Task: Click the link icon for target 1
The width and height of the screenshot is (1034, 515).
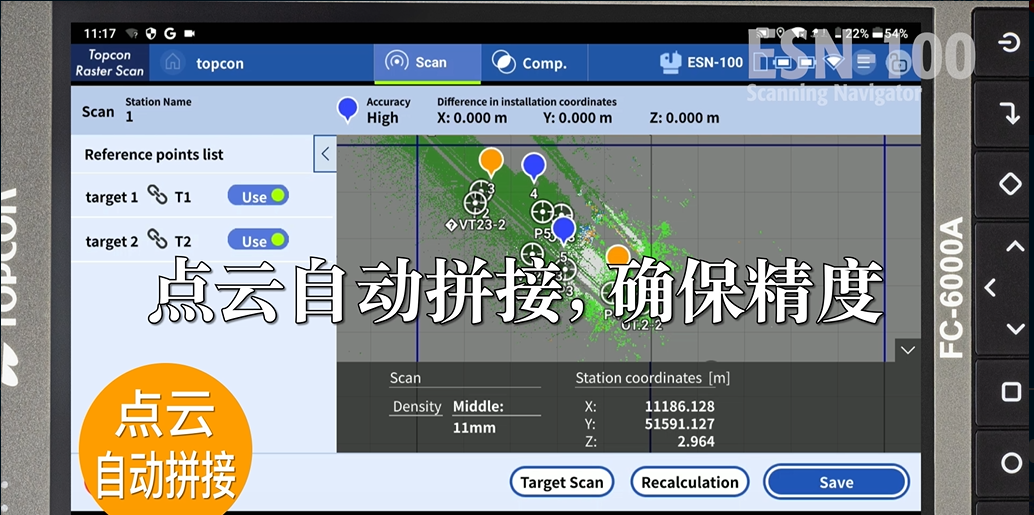Action: coord(157,195)
